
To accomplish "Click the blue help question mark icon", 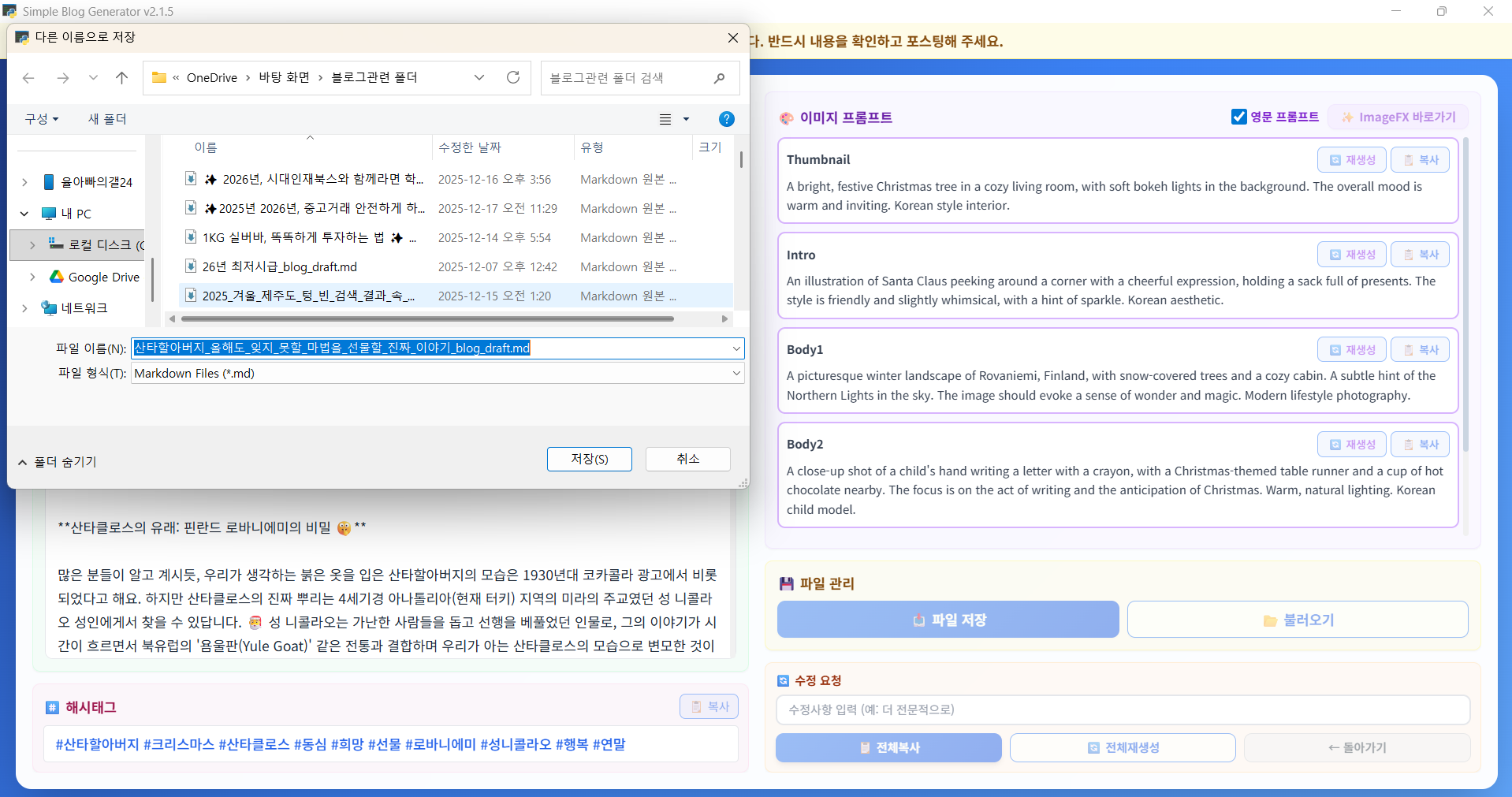I will coord(726,119).
